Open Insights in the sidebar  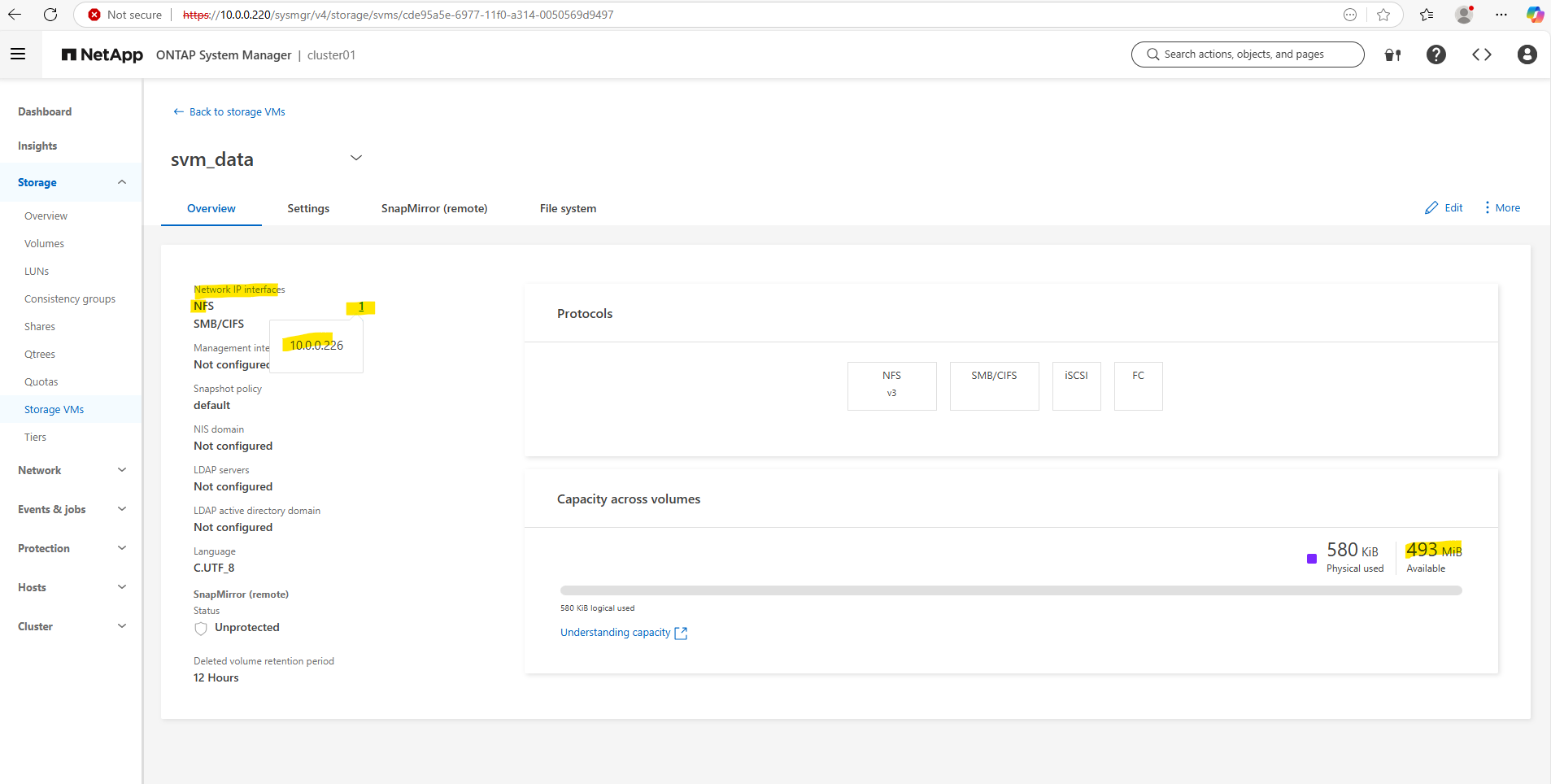37,146
